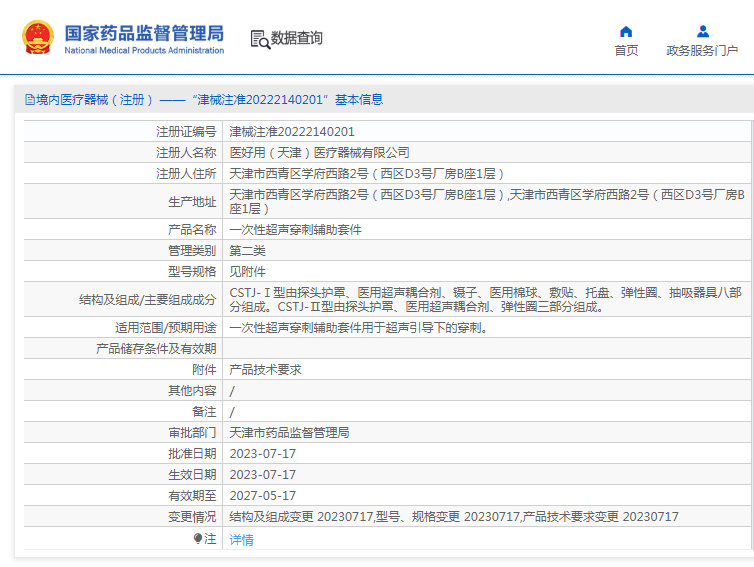Click the 其他内容 label
This screenshot has height=567, width=754.
pos(192,391)
